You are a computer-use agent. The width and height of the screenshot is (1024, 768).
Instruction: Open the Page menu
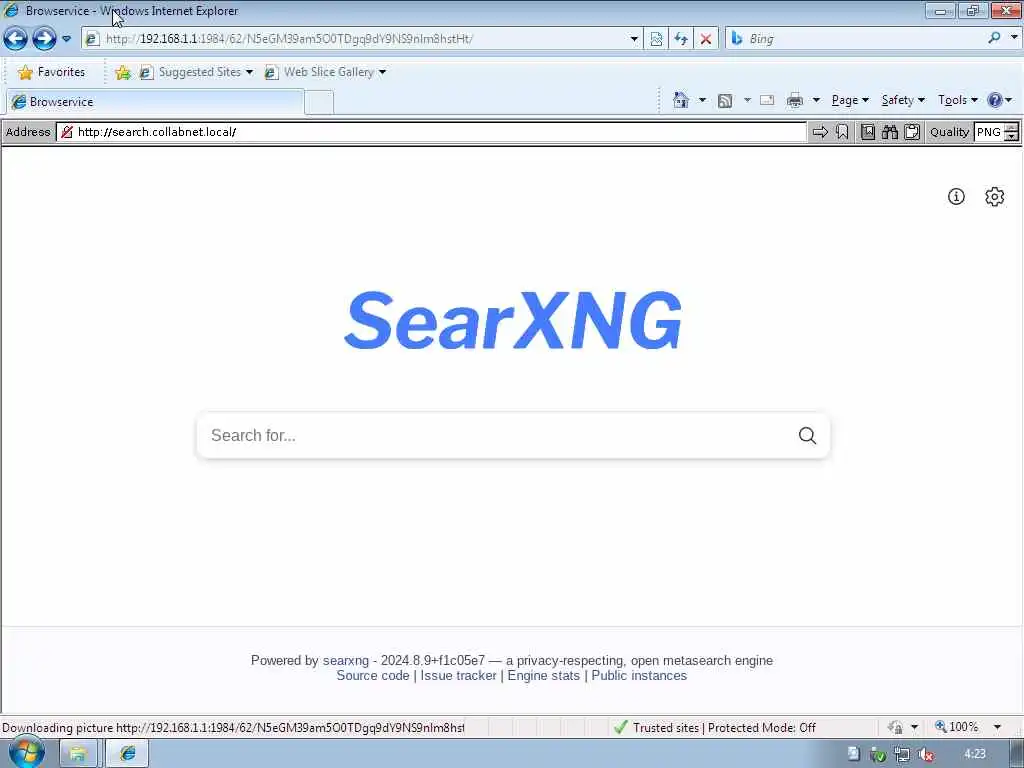(850, 100)
